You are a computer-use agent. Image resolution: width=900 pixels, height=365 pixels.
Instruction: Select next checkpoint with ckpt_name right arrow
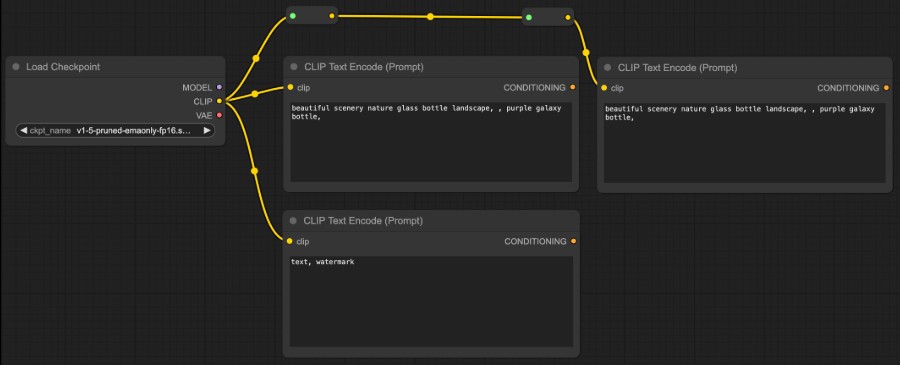(x=207, y=130)
